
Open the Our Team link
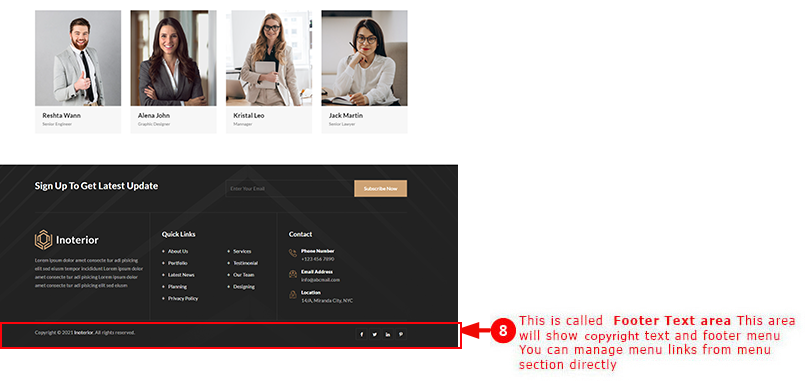click(x=244, y=275)
